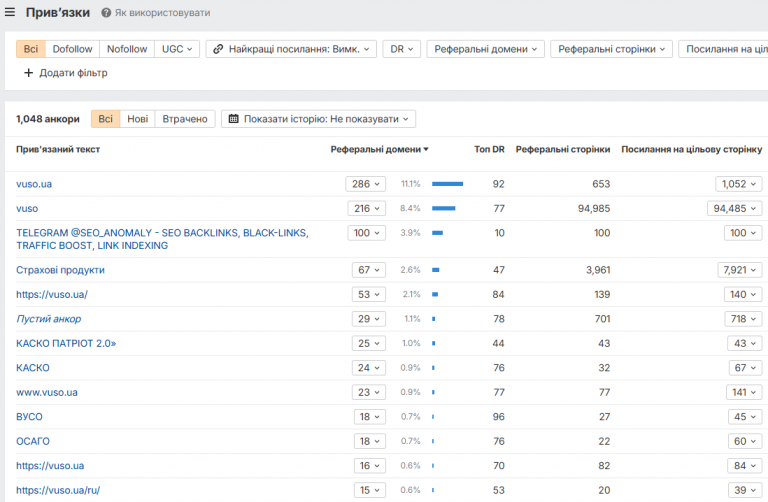Open Пустий анкор link
The width and height of the screenshot is (768, 502).
pos(48,319)
